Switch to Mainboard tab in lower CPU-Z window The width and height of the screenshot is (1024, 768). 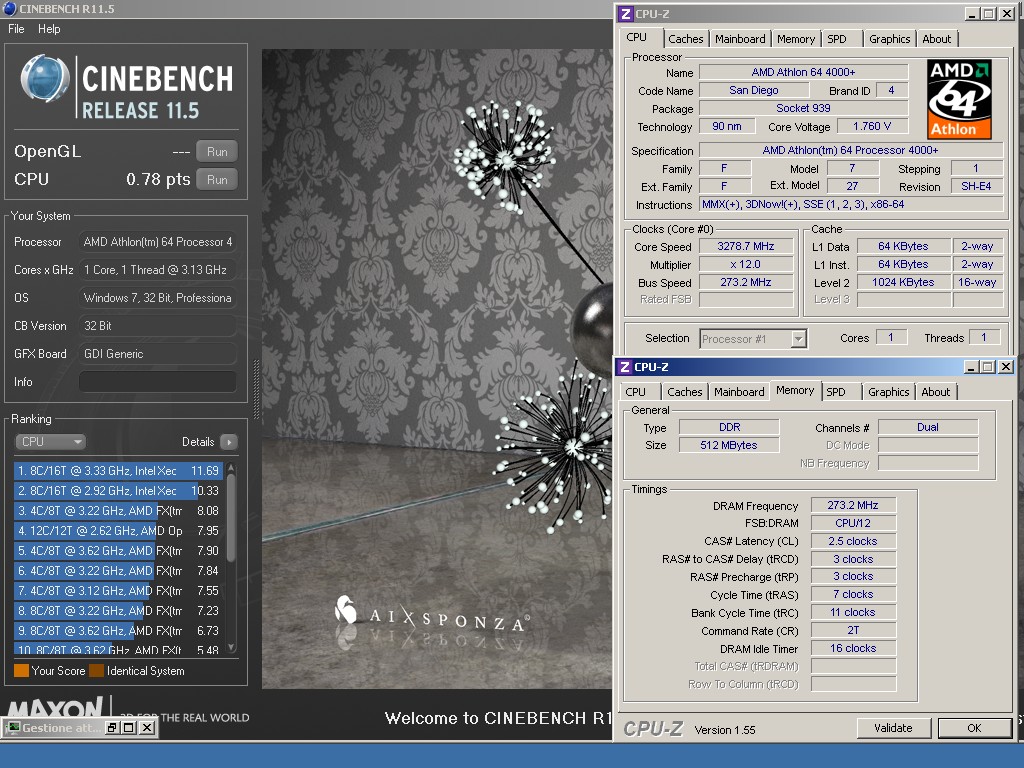pos(739,392)
